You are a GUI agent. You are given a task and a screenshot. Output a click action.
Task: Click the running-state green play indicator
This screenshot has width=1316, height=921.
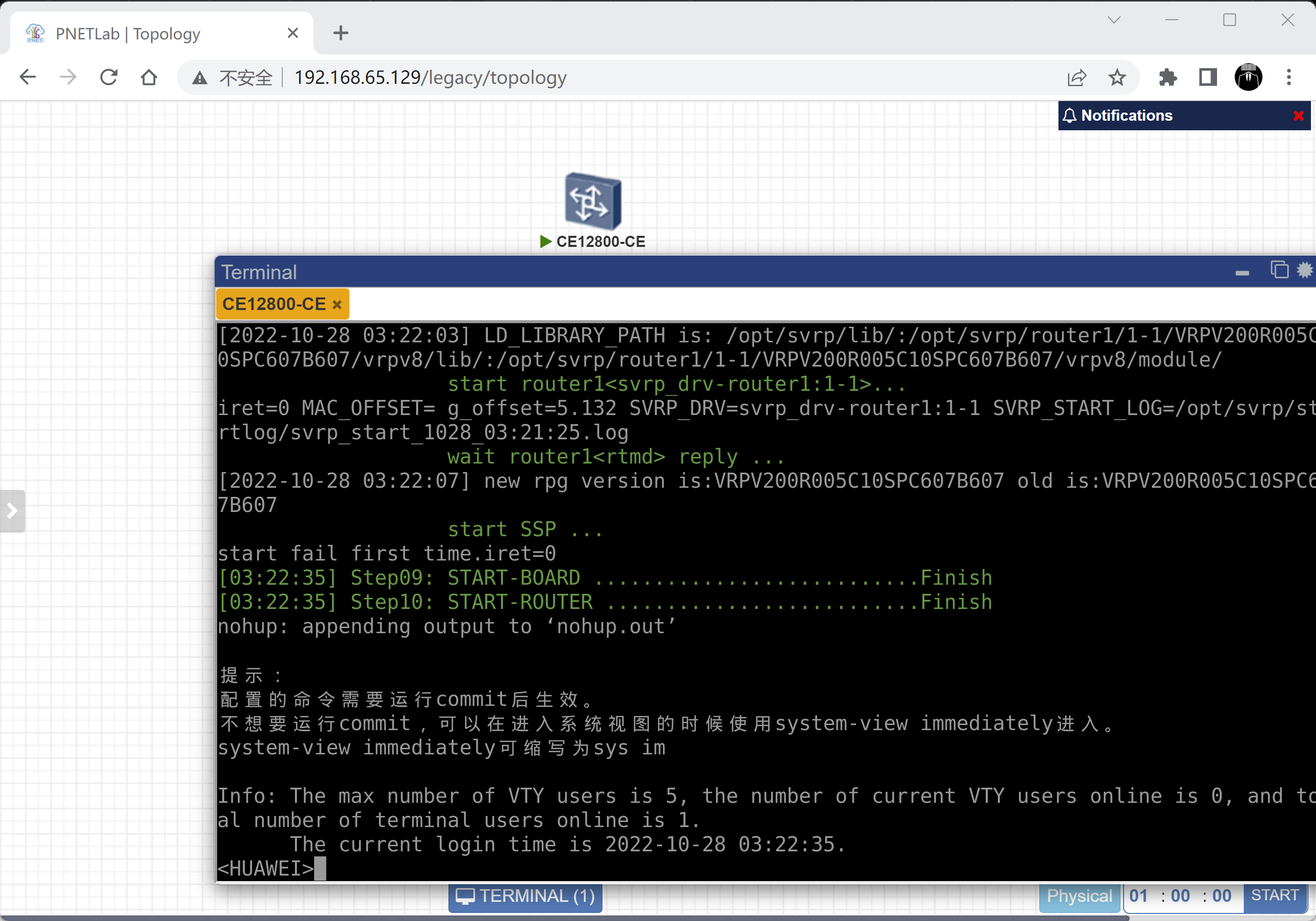546,242
